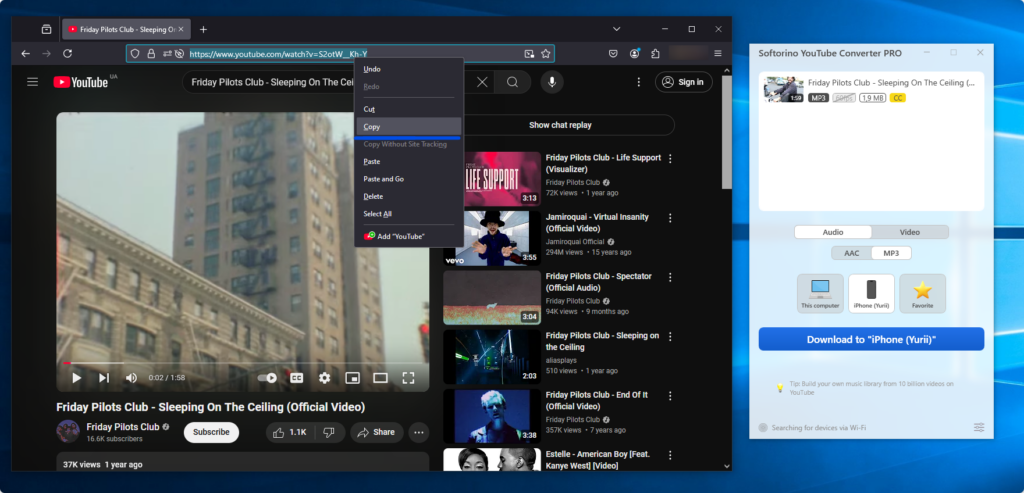Click the Firefox URL address field
The image size is (1024, 493).
coord(340,54)
